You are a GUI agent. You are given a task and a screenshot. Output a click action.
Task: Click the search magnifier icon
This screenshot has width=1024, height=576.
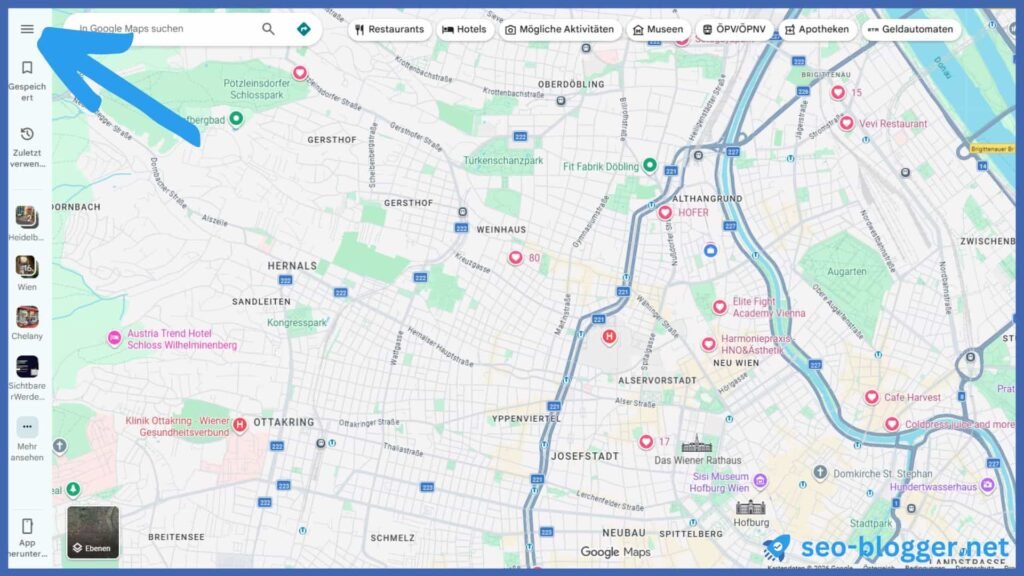click(268, 29)
